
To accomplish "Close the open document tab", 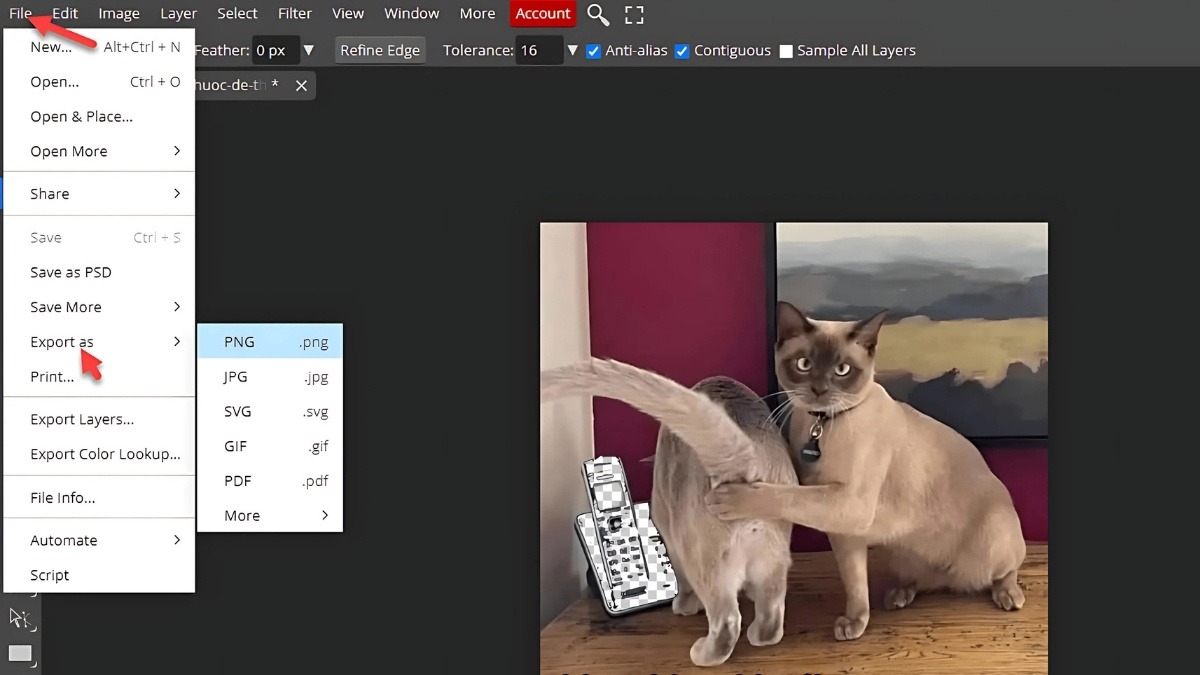I will pyautogui.click(x=301, y=86).
